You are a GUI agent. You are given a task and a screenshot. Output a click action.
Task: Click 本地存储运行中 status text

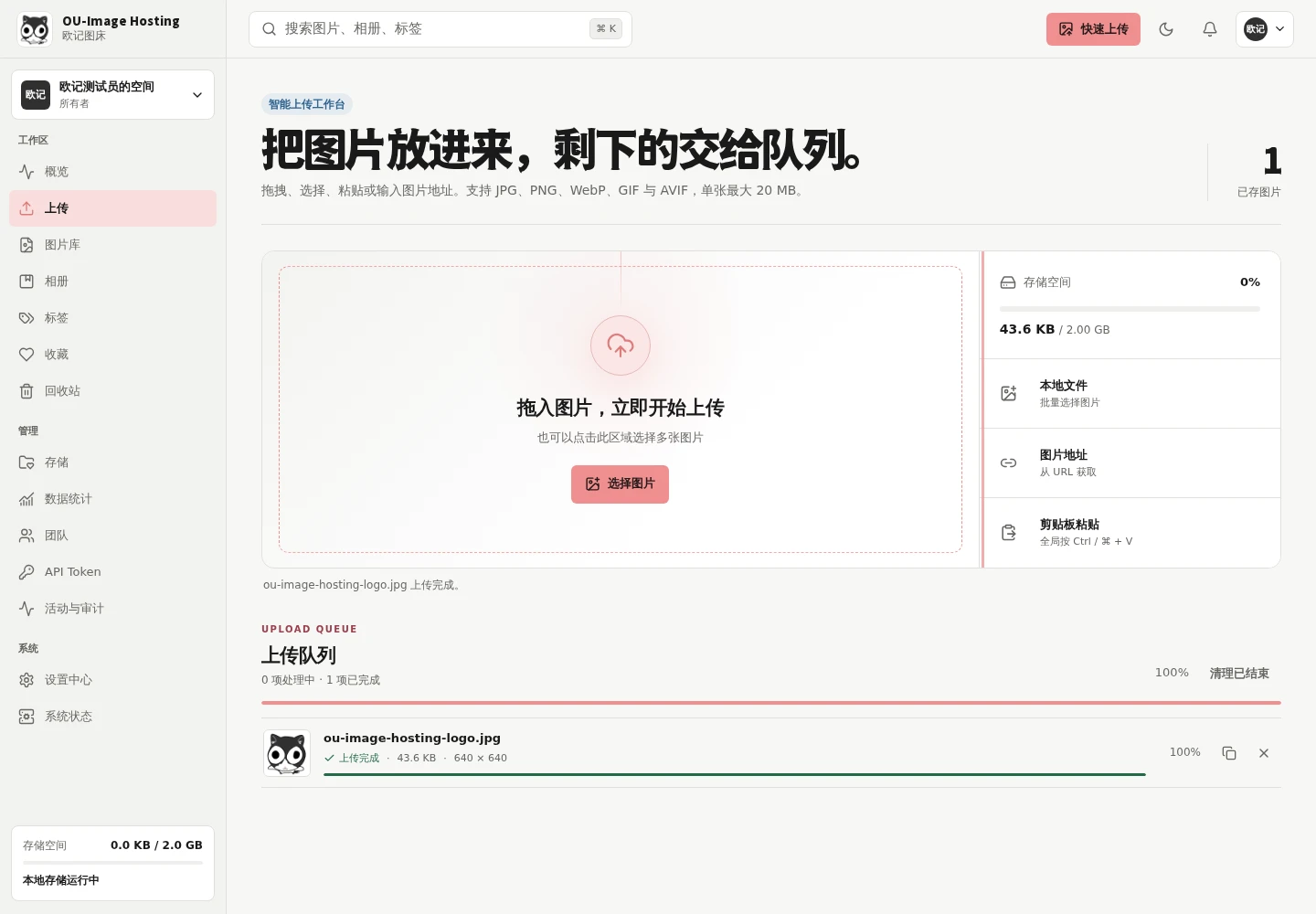click(61, 880)
